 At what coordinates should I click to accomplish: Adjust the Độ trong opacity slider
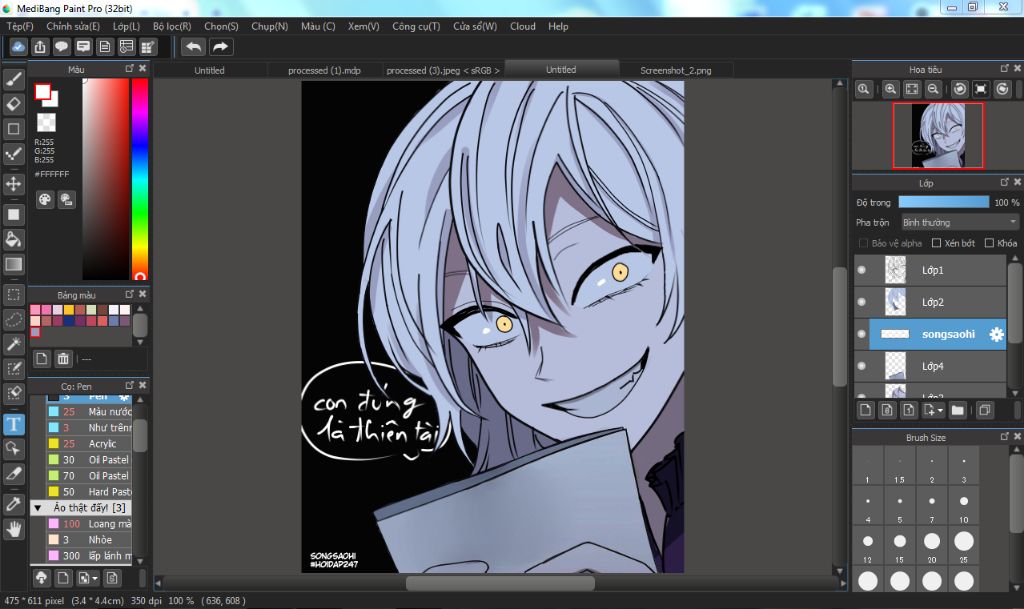[944, 202]
